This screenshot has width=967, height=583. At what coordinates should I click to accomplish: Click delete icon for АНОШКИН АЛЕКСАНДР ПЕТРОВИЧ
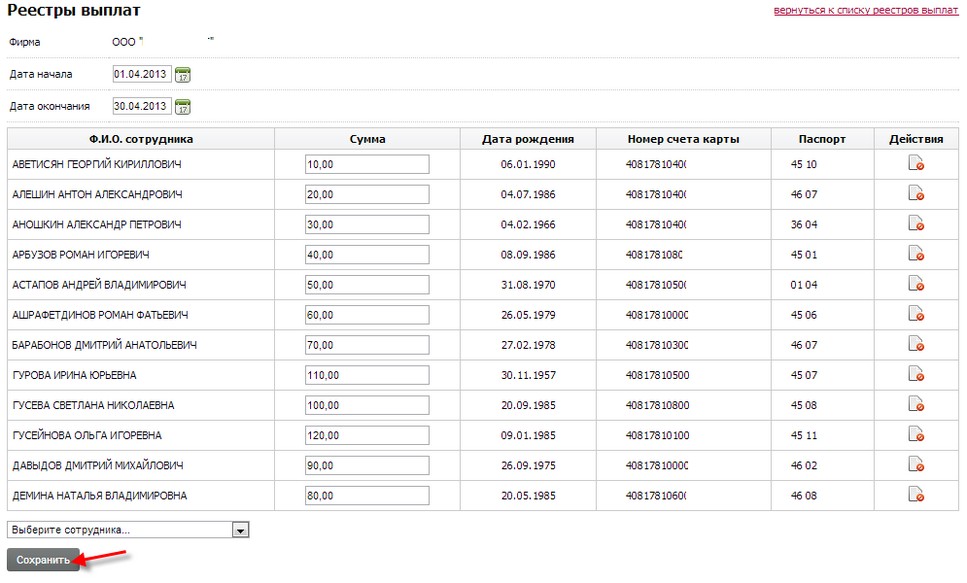(915, 224)
